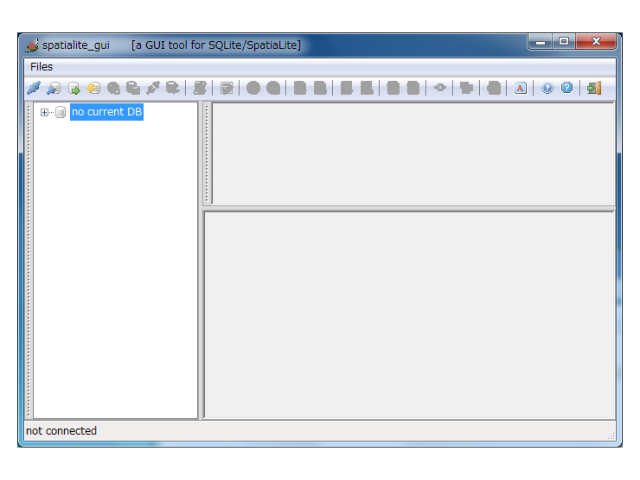The image size is (640, 480).
Task: Click the grayed Query/View composer icon
Action: [x=227, y=88]
